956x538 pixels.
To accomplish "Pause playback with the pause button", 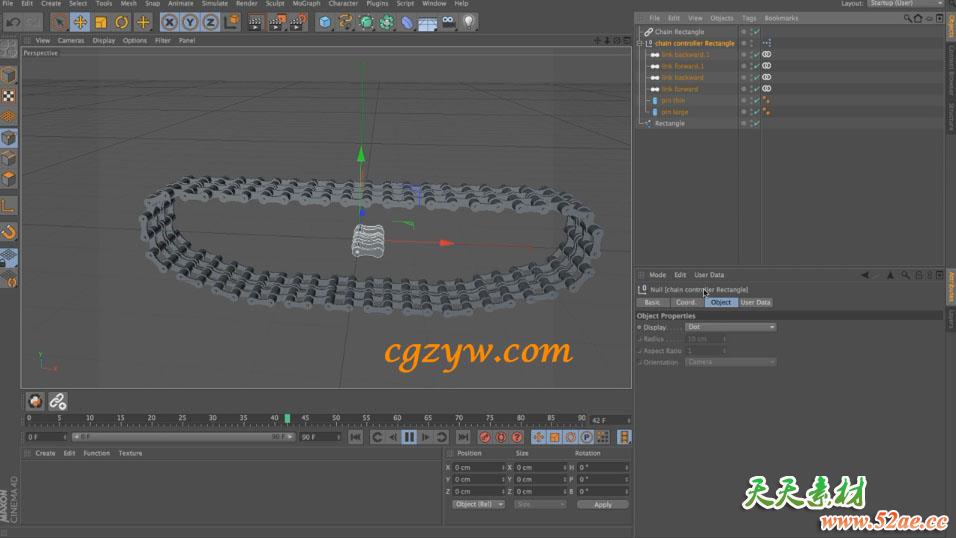I will (409, 437).
